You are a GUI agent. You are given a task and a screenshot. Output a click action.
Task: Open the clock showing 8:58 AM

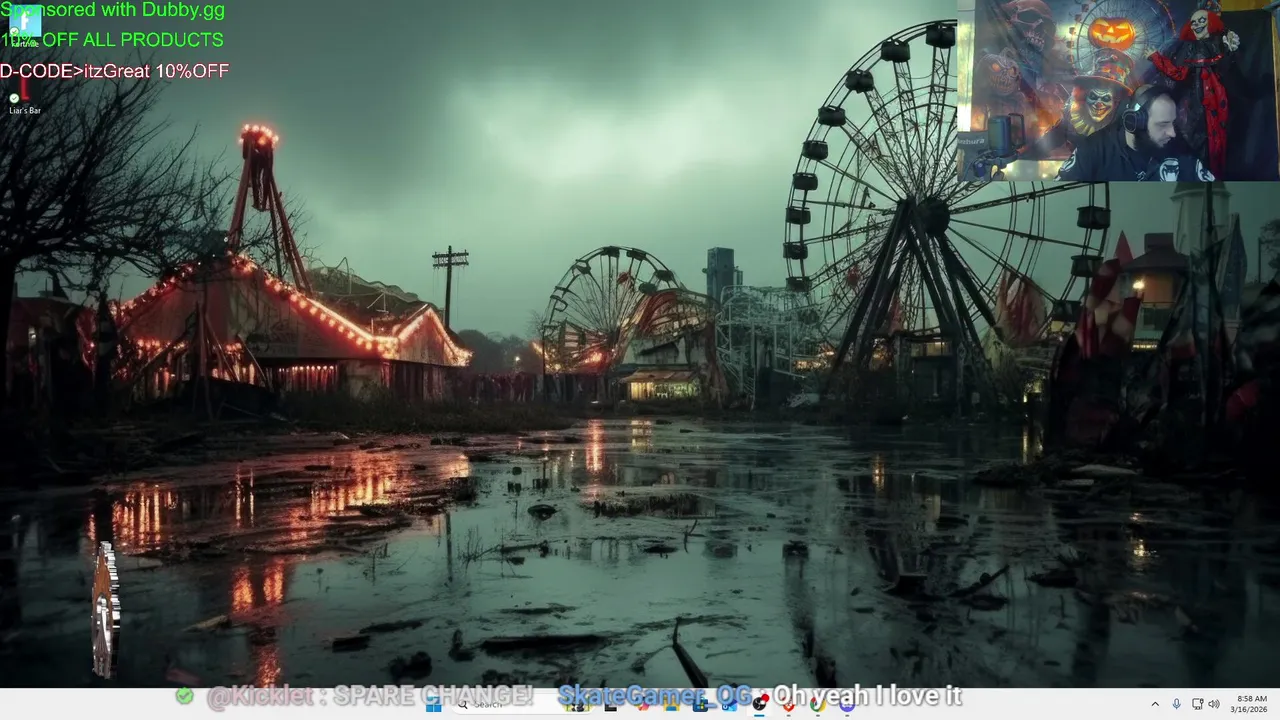click(x=1250, y=704)
